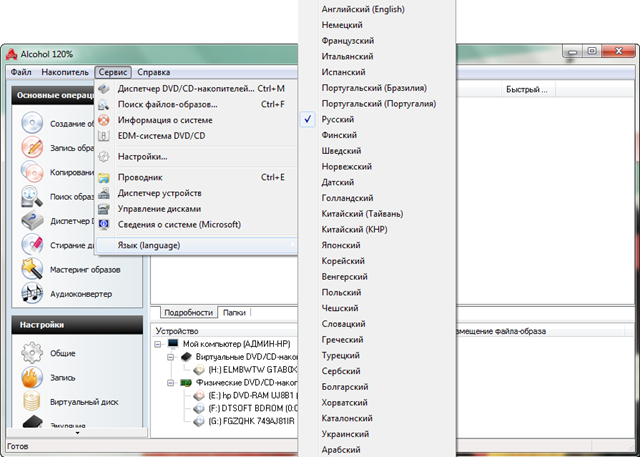This screenshot has width=640, height=457.
Task: Switch to the Папки tab
Action: (x=234, y=313)
